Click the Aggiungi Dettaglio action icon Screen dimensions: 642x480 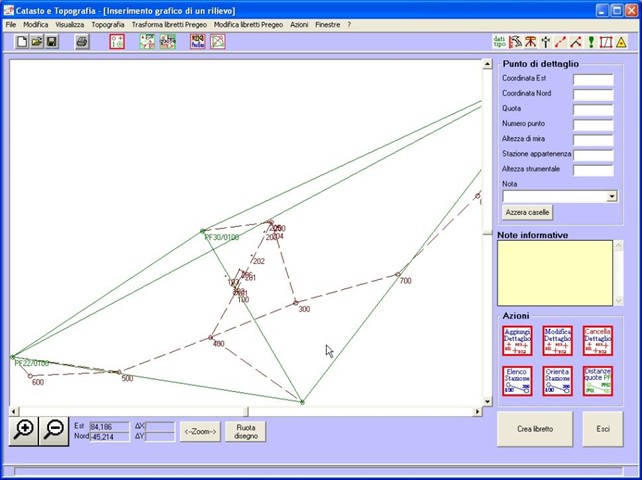click(x=517, y=341)
